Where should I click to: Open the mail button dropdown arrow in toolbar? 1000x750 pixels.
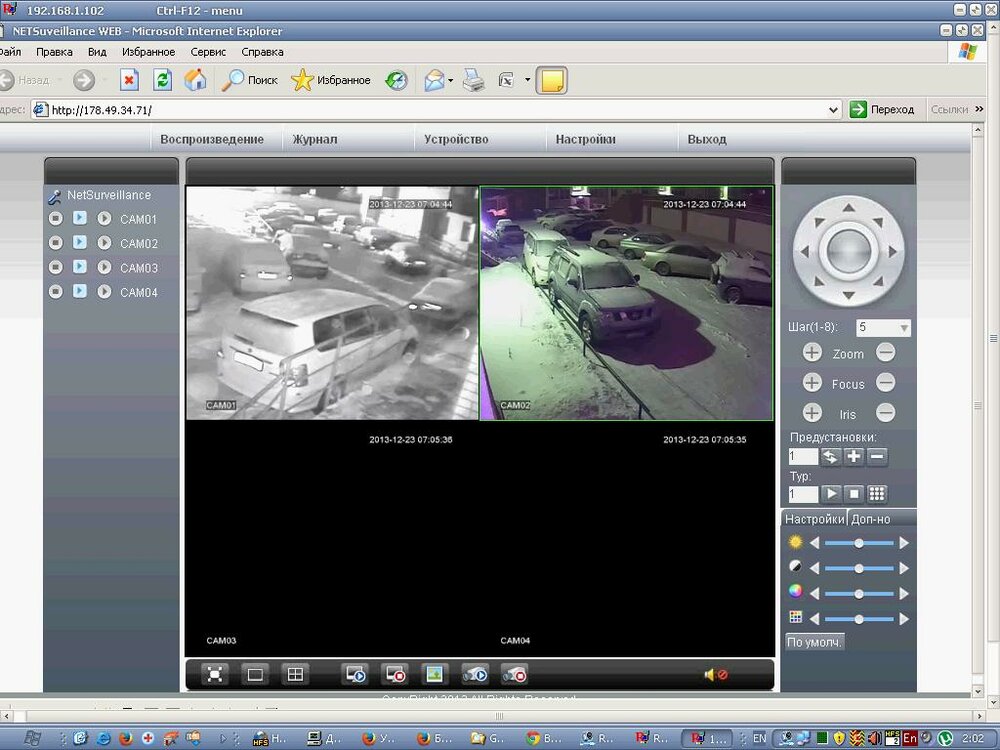(x=450, y=81)
